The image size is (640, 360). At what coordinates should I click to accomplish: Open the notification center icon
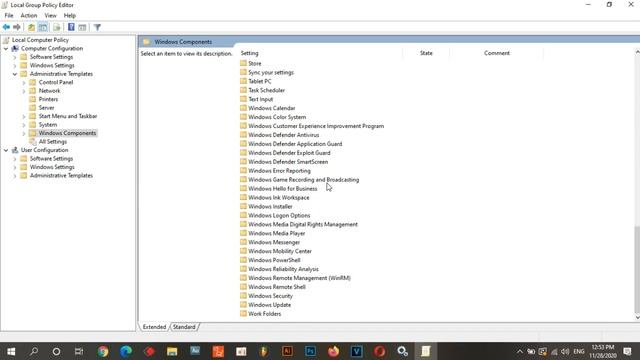click(x=627, y=351)
